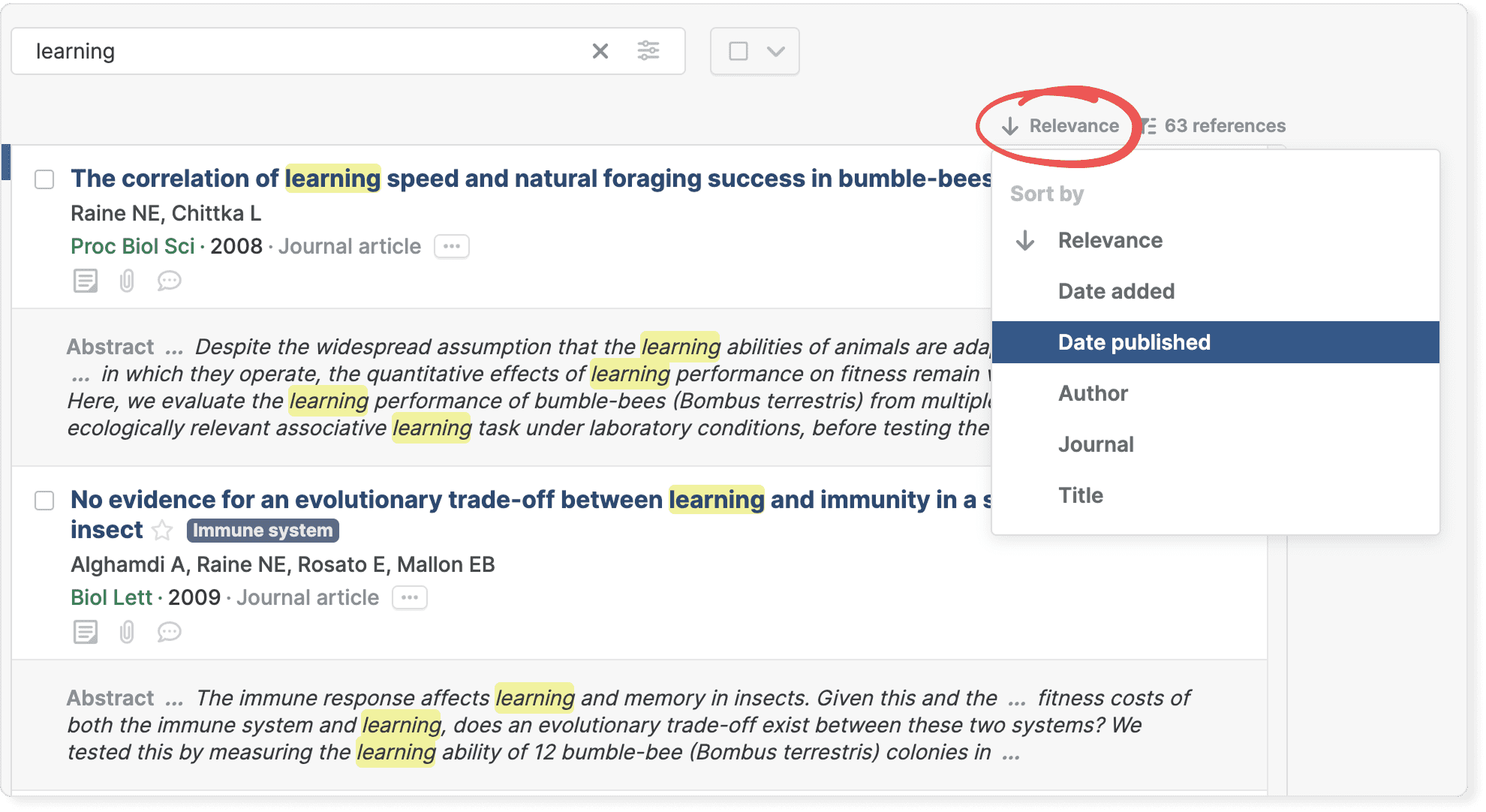This screenshot has width=1486, height=812.
Task: Click paperclip icon for Alghamdi 2009 article
Action: [x=127, y=632]
